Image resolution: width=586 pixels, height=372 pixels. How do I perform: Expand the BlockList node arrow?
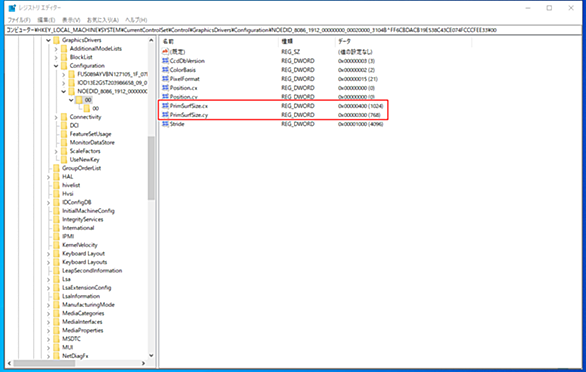(x=56, y=57)
